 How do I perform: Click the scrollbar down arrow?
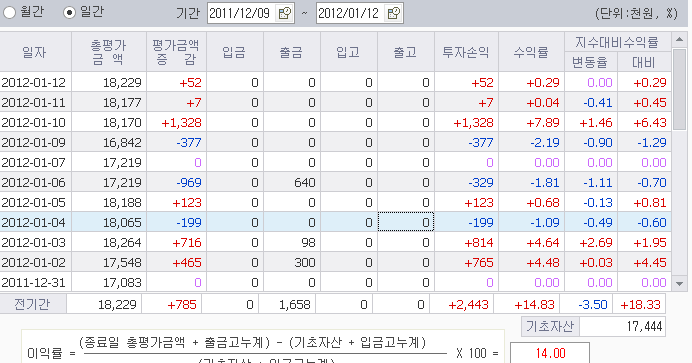[x=679, y=284]
